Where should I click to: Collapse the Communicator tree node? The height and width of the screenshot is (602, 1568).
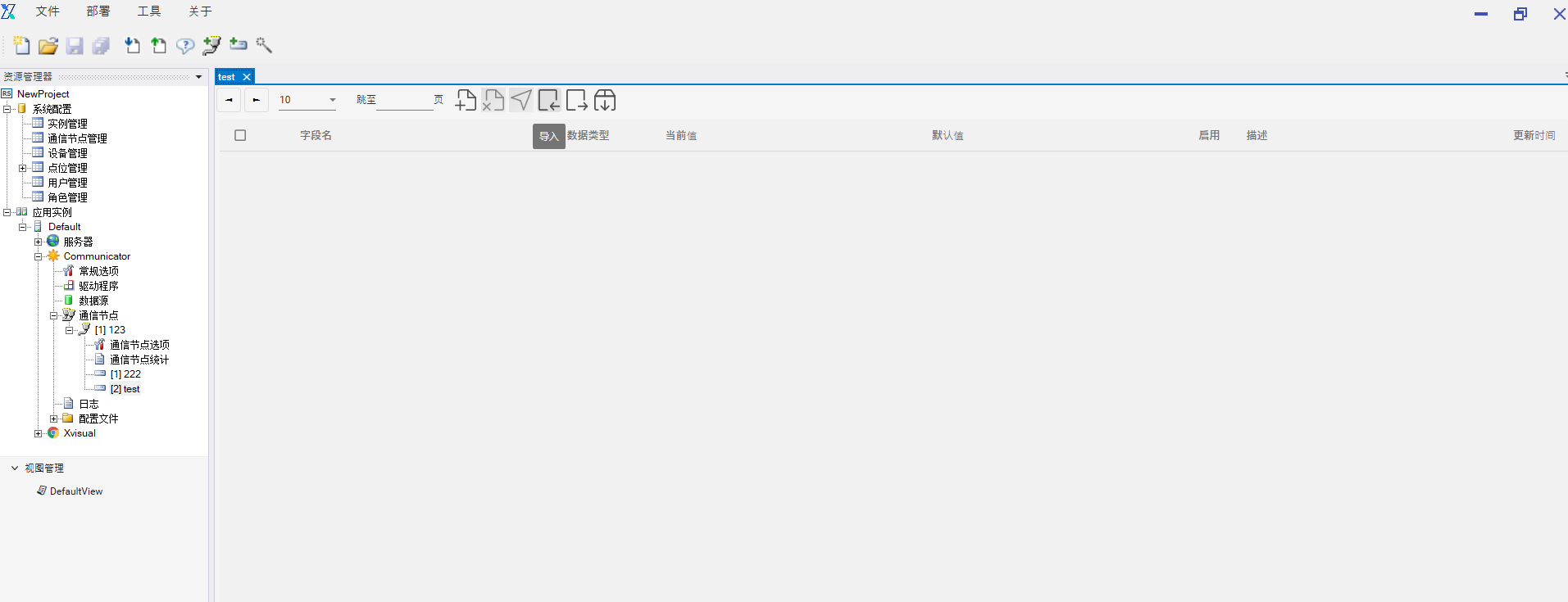[38, 256]
